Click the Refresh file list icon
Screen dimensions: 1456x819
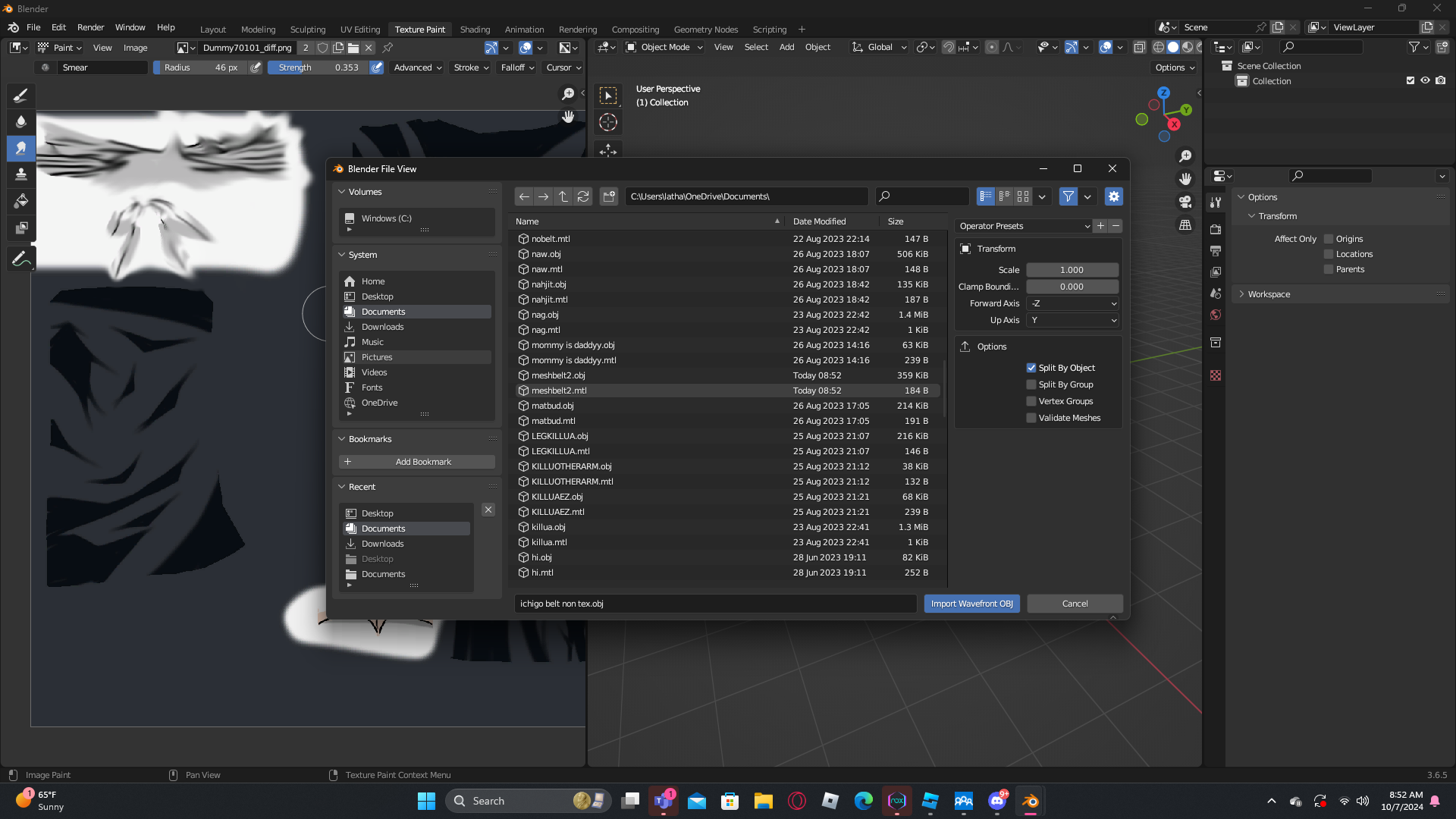pyautogui.click(x=583, y=196)
